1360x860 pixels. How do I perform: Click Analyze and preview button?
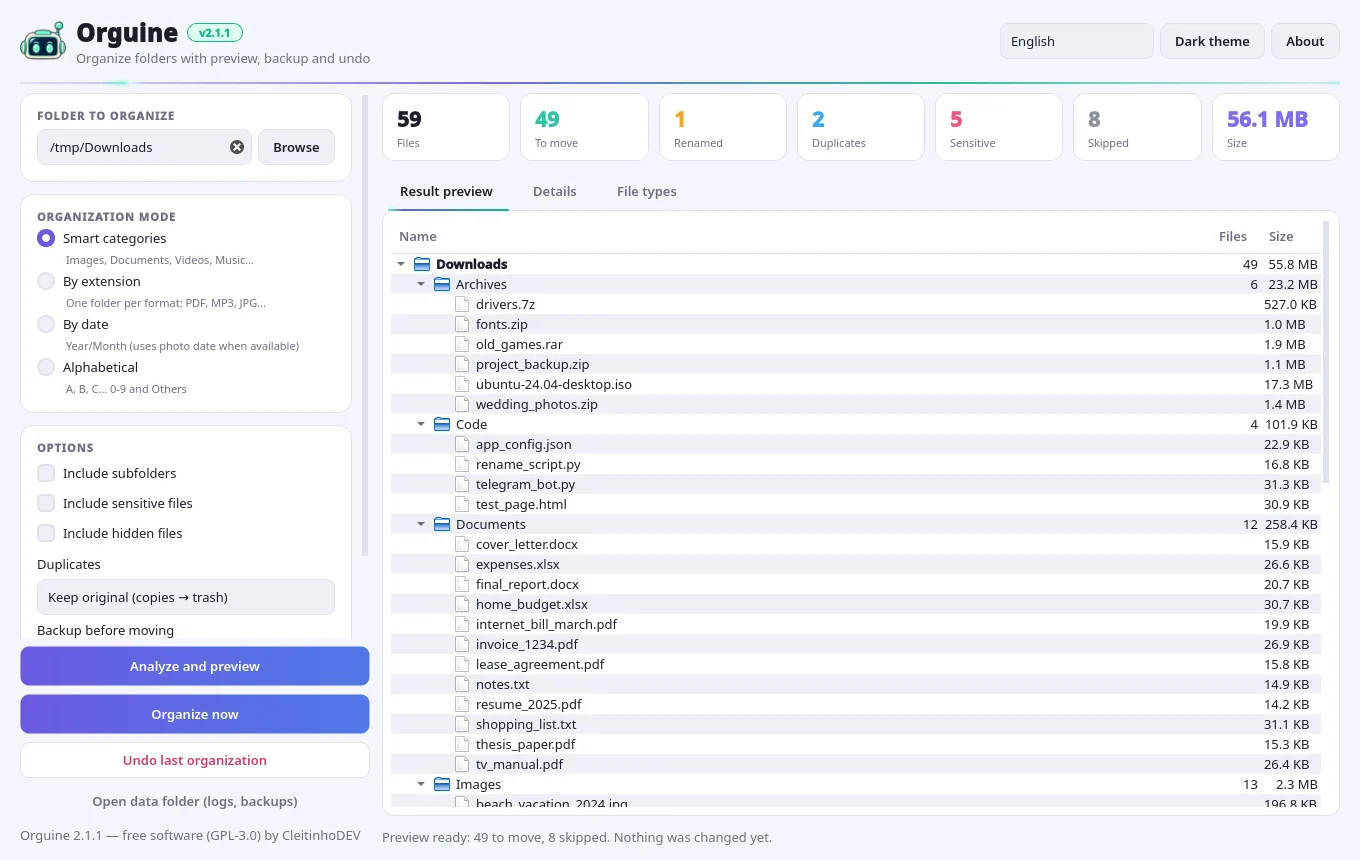[195, 666]
